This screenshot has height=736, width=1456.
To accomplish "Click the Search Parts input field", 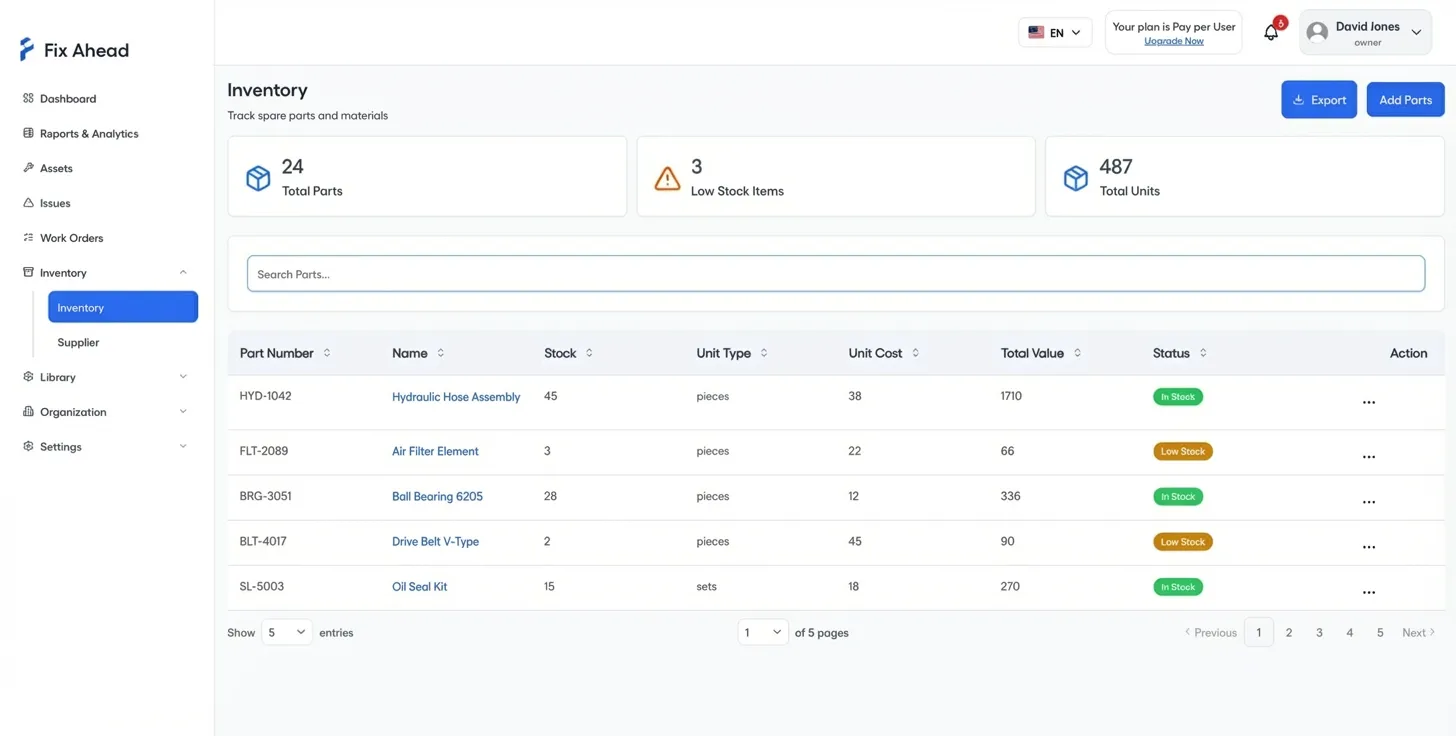I will (x=835, y=274).
